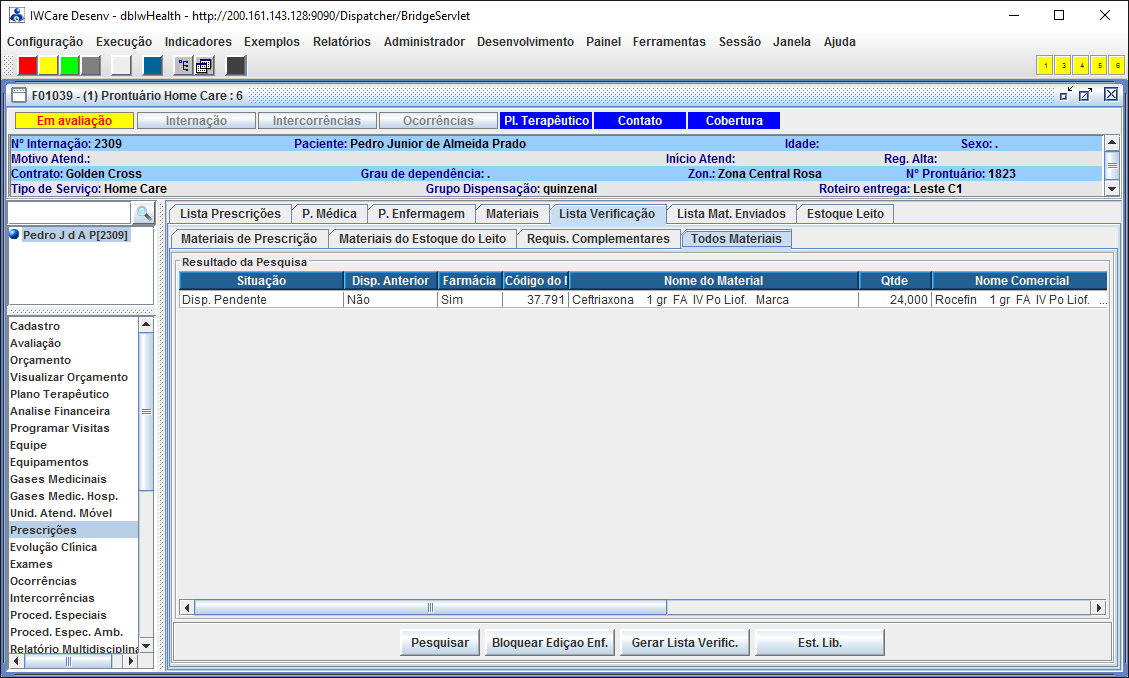Click the dark gray square toolbar button
This screenshot has height=678, width=1129.
236,65
